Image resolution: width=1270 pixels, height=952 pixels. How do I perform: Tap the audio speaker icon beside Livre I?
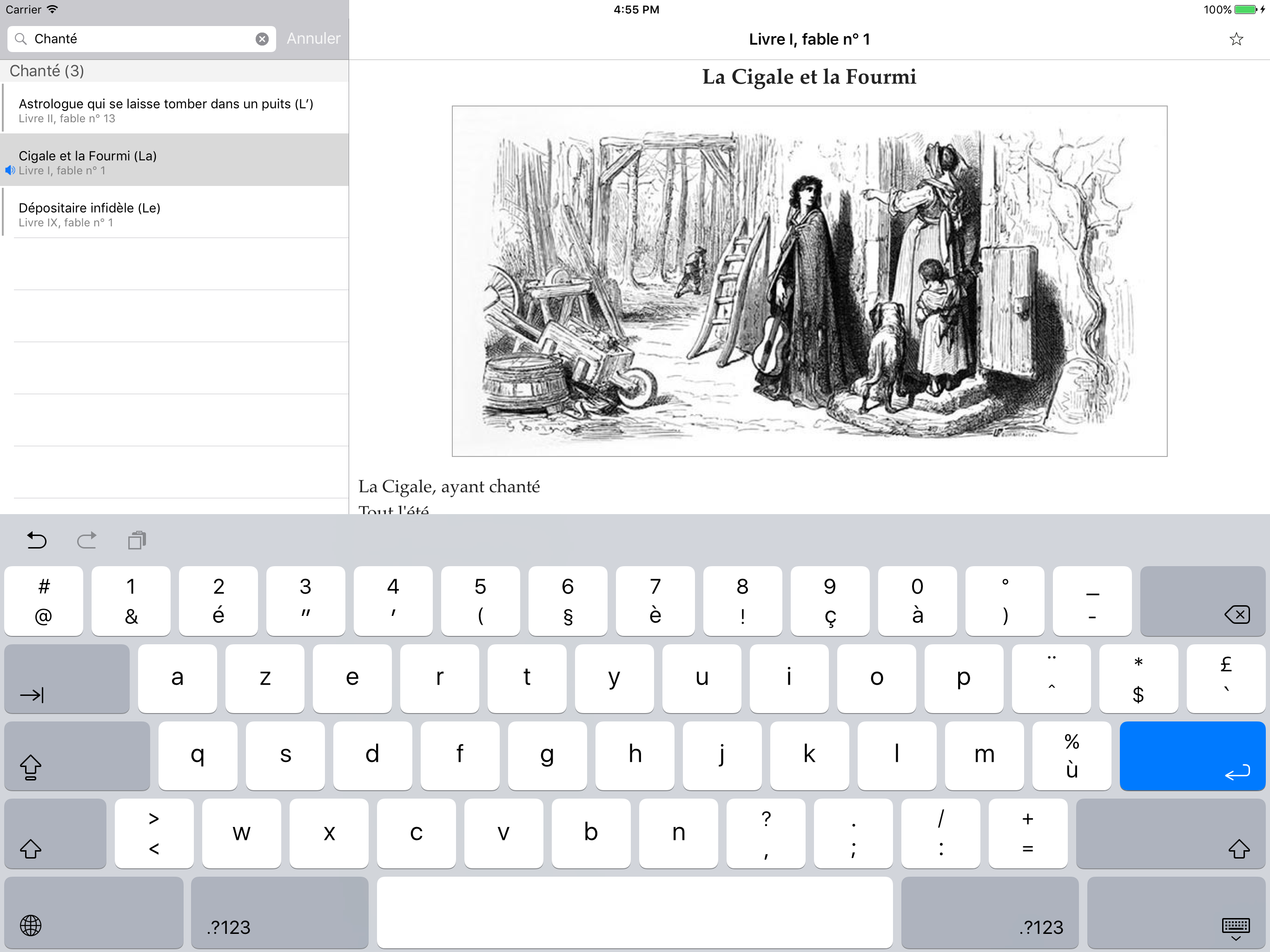[x=10, y=171]
